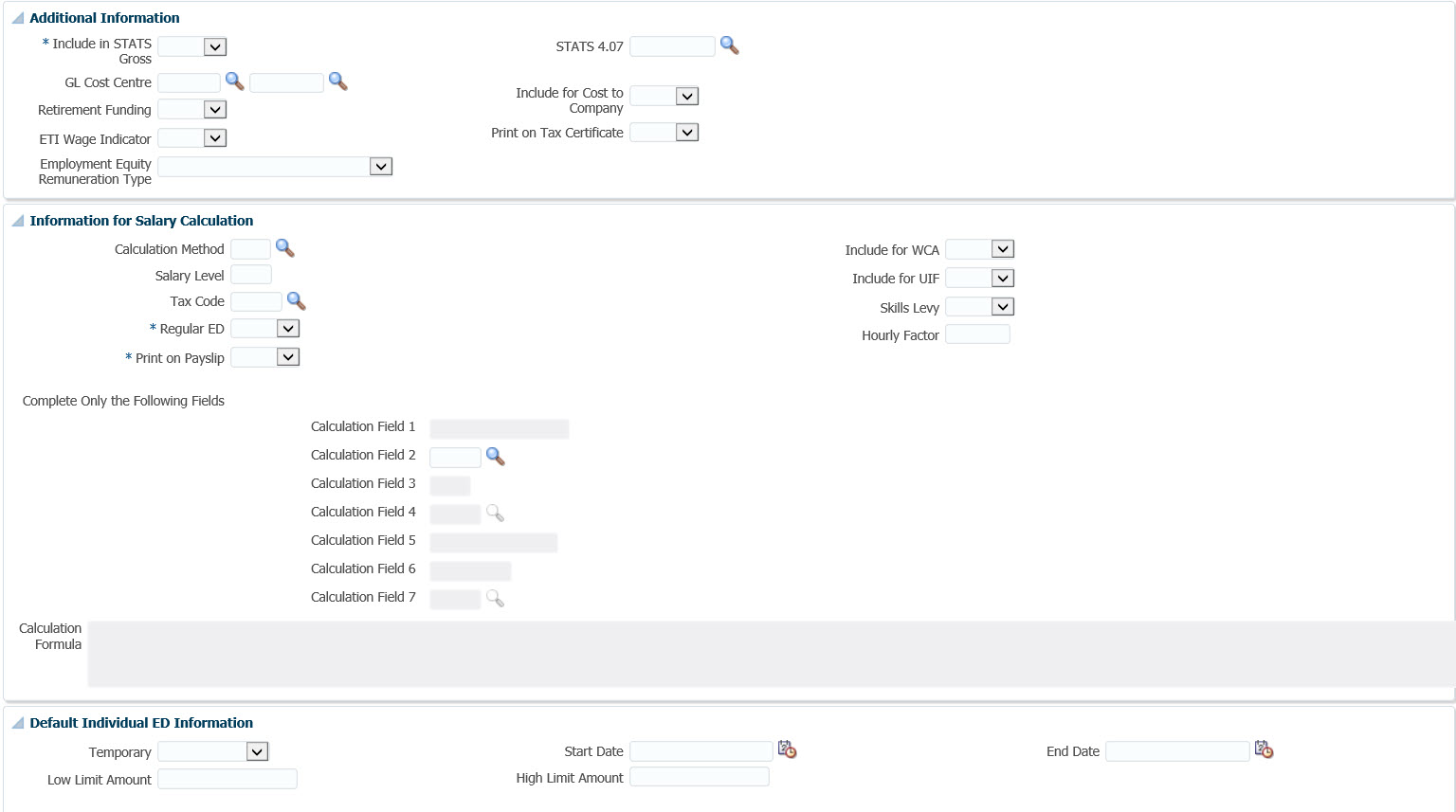Viewport: 1456px width, 812px height.
Task: Open the End Date calendar picker
Action: [x=1264, y=750]
